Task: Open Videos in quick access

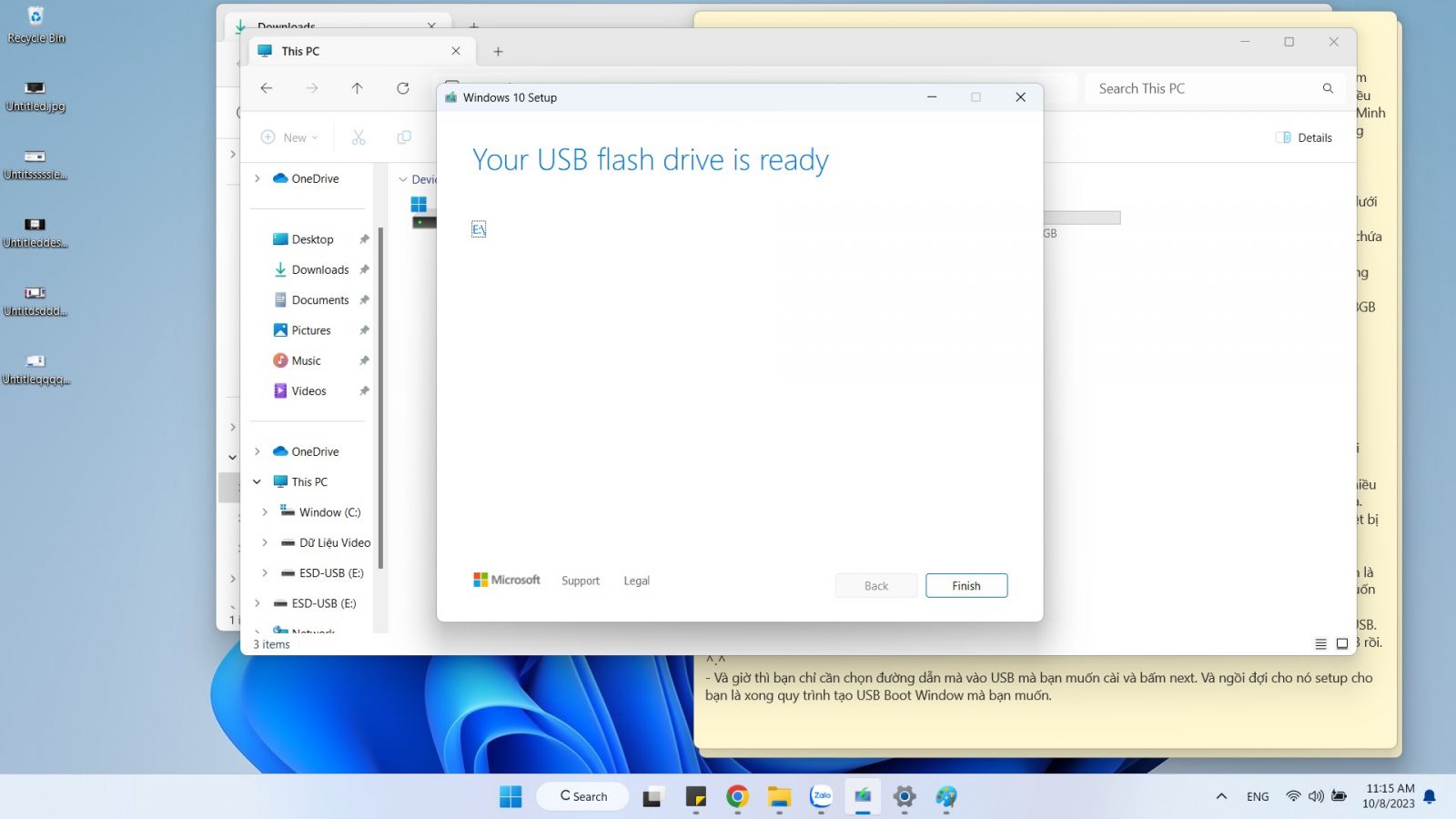Action: pos(299,390)
